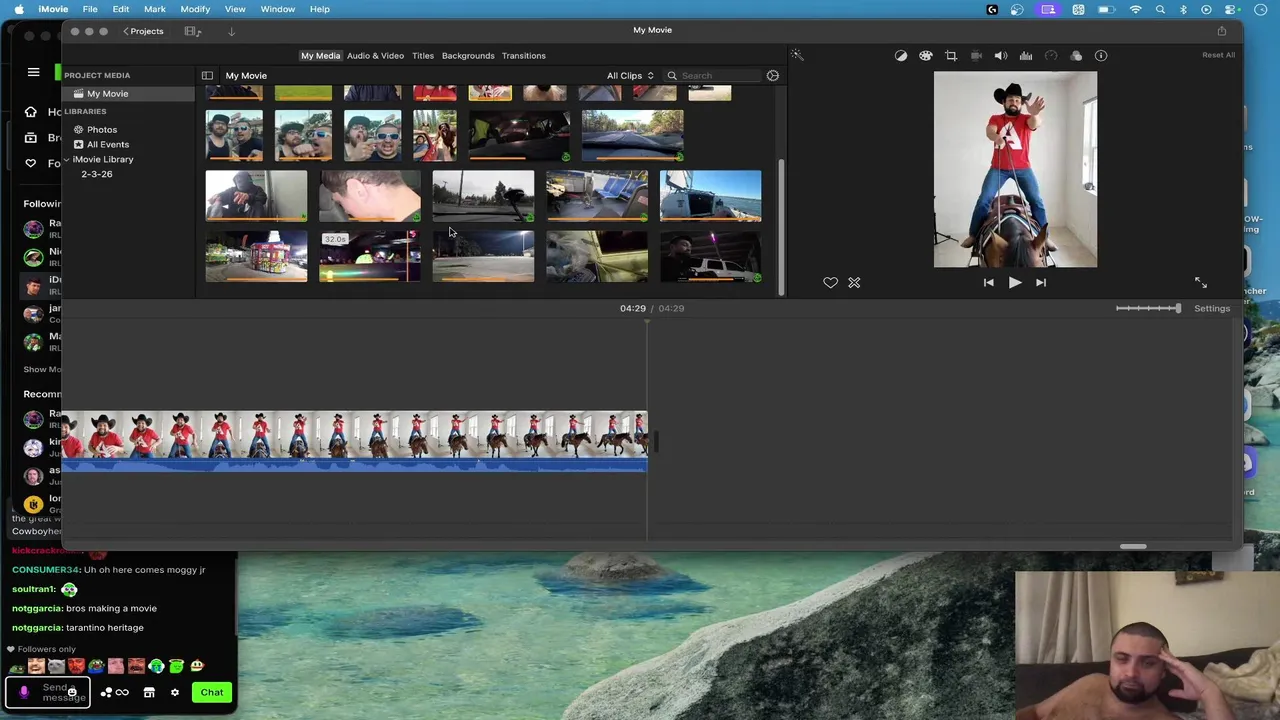The height and width of the screenshot is (720, 1280).
Task: Select the cowboy clip in the timeline
Action: 355,441
